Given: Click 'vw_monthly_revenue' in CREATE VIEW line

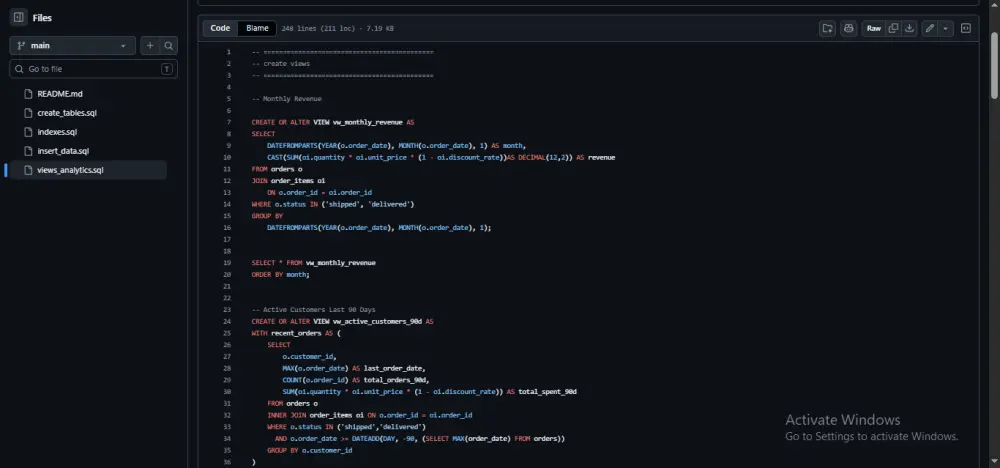Looking at the screenshot, I should 367,122.
